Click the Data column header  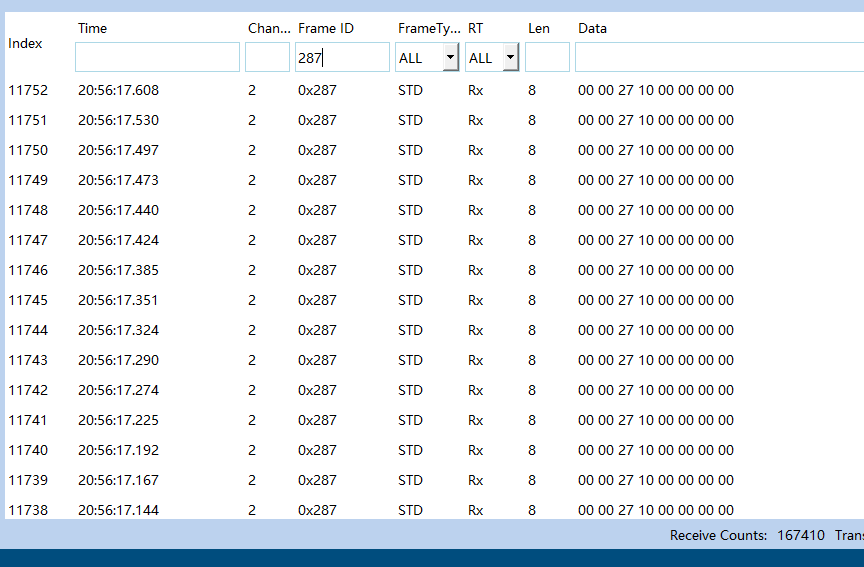592,28
